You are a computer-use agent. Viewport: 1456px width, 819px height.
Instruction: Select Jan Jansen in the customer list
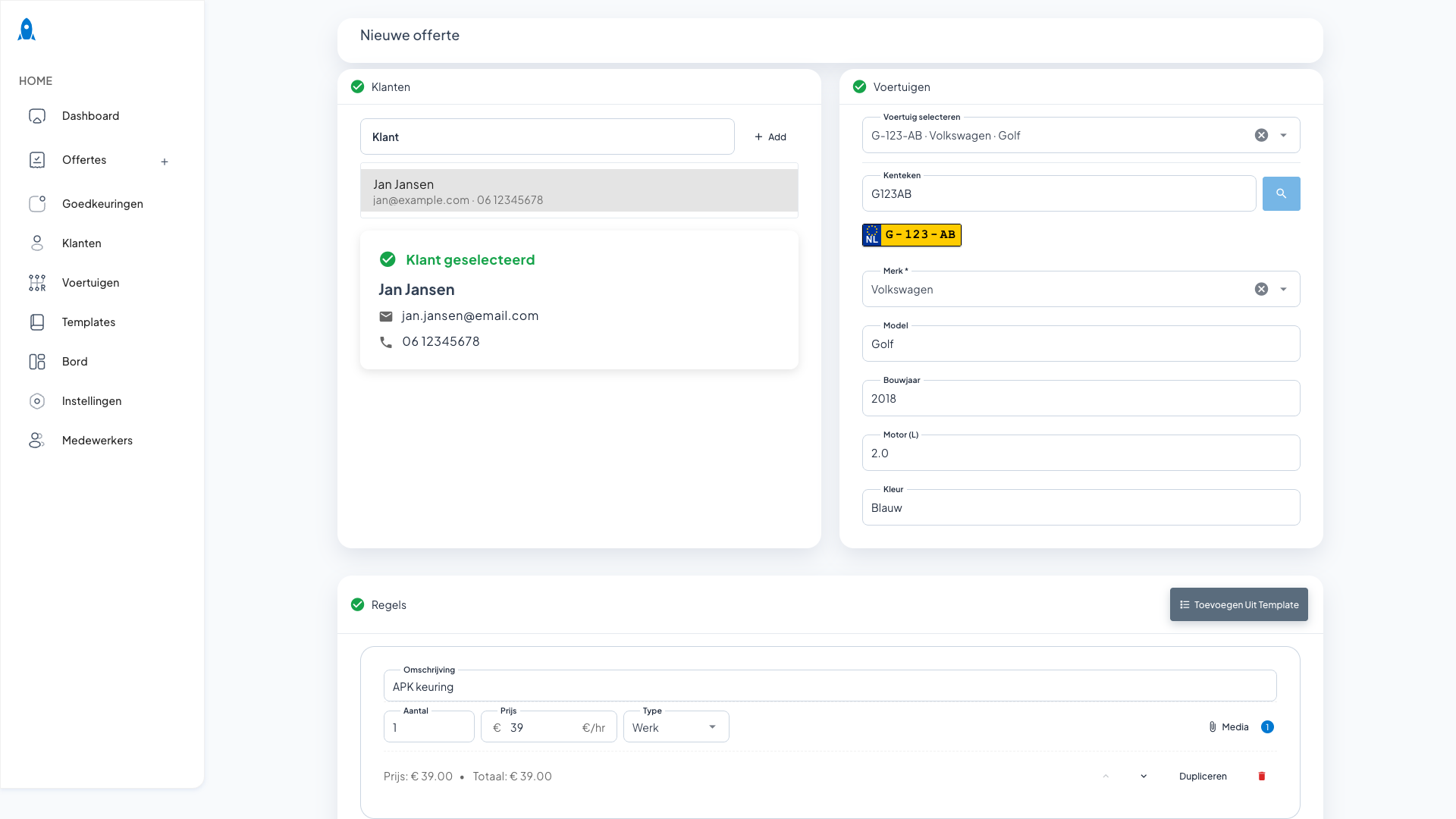[579, 191]
